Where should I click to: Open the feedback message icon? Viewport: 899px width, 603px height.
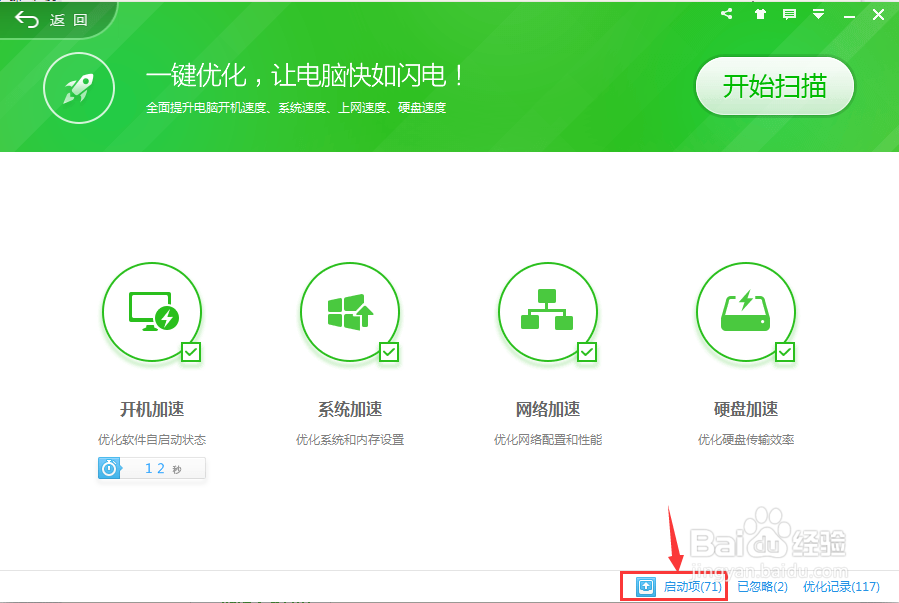pyautogui.click(x=789, y=14)
